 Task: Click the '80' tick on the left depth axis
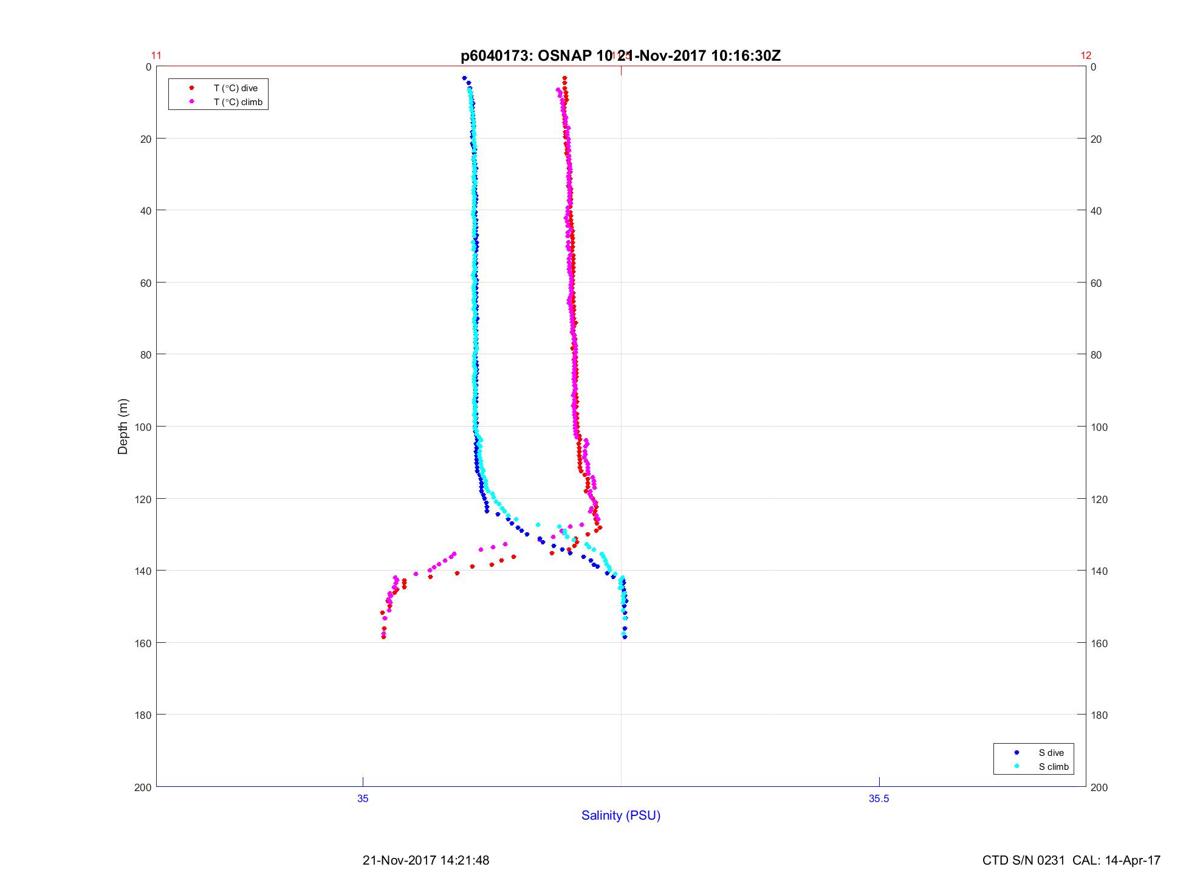pyautogui.click(x=146, y=355)
